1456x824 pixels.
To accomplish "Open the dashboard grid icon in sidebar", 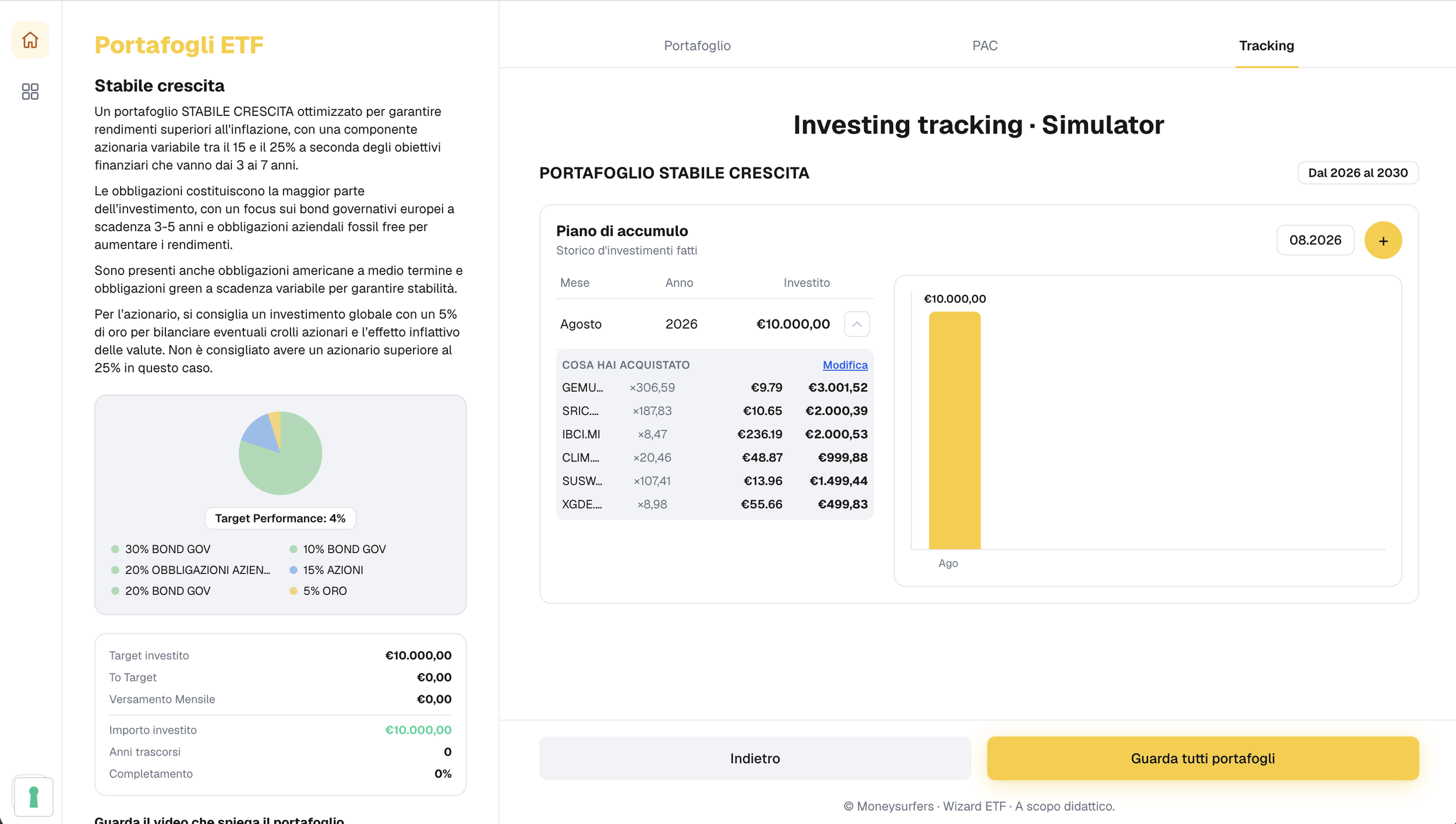I will click(x=30, y=91).
